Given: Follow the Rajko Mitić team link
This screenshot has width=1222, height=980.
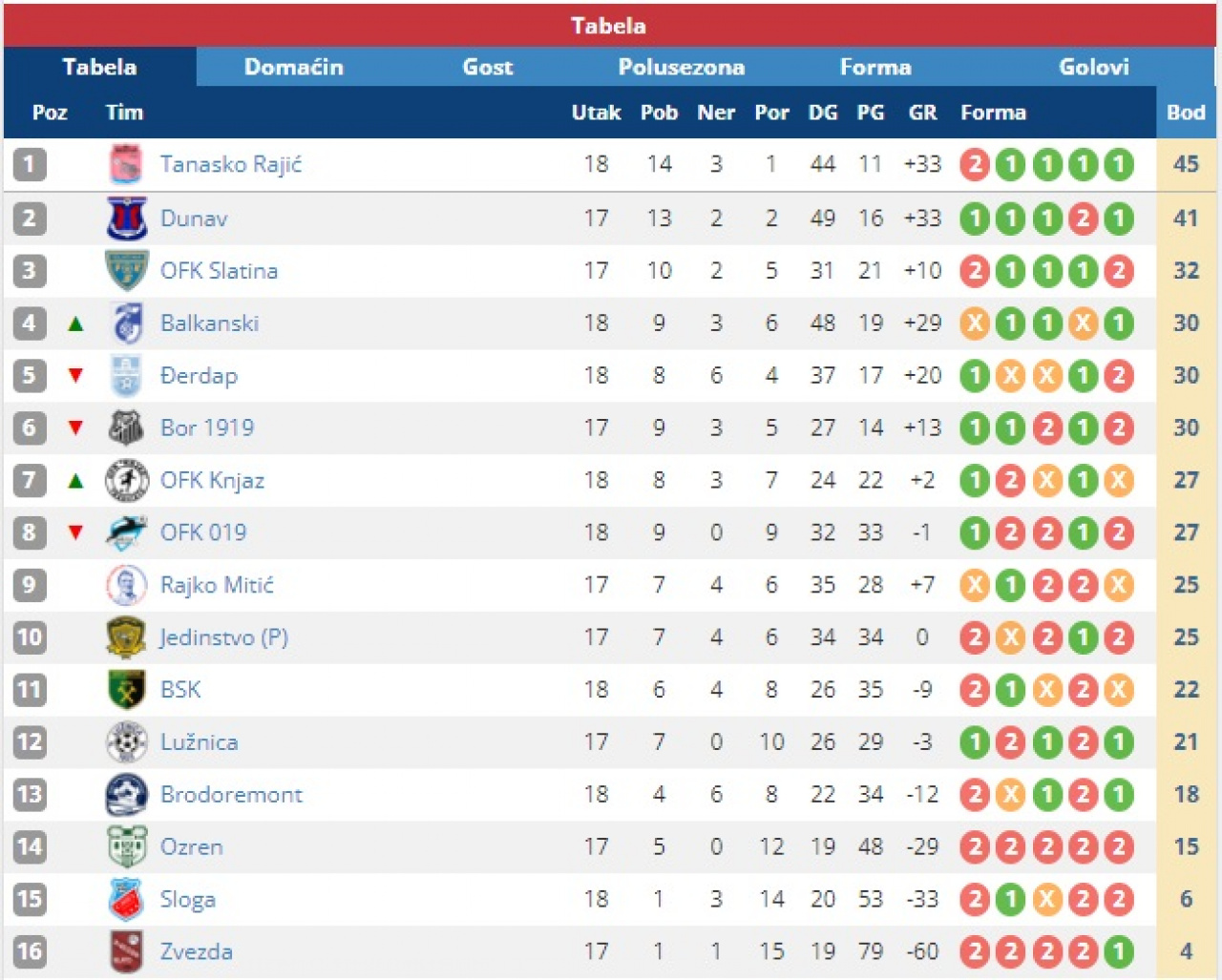Looking at the screenshot, I should click(x=217, y=585).
